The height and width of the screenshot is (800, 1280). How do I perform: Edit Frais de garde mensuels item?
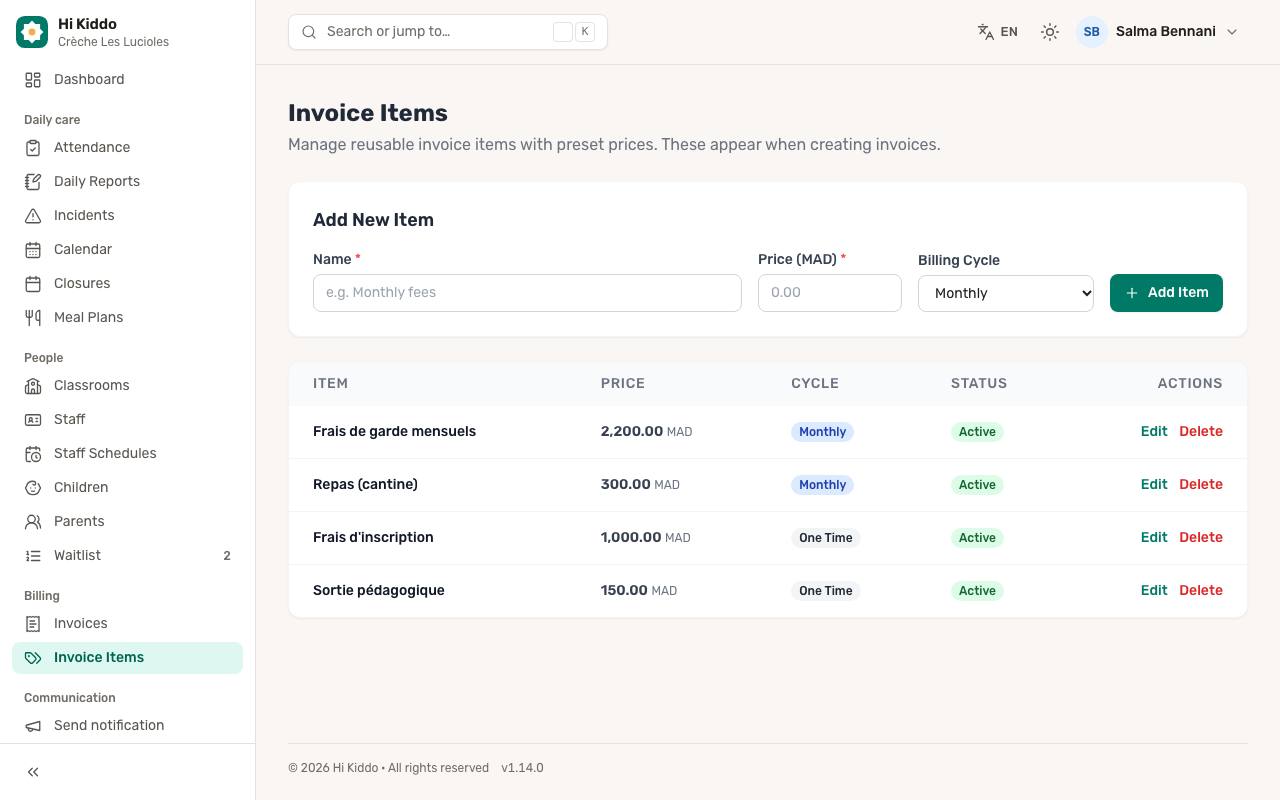click(1154, 431)
